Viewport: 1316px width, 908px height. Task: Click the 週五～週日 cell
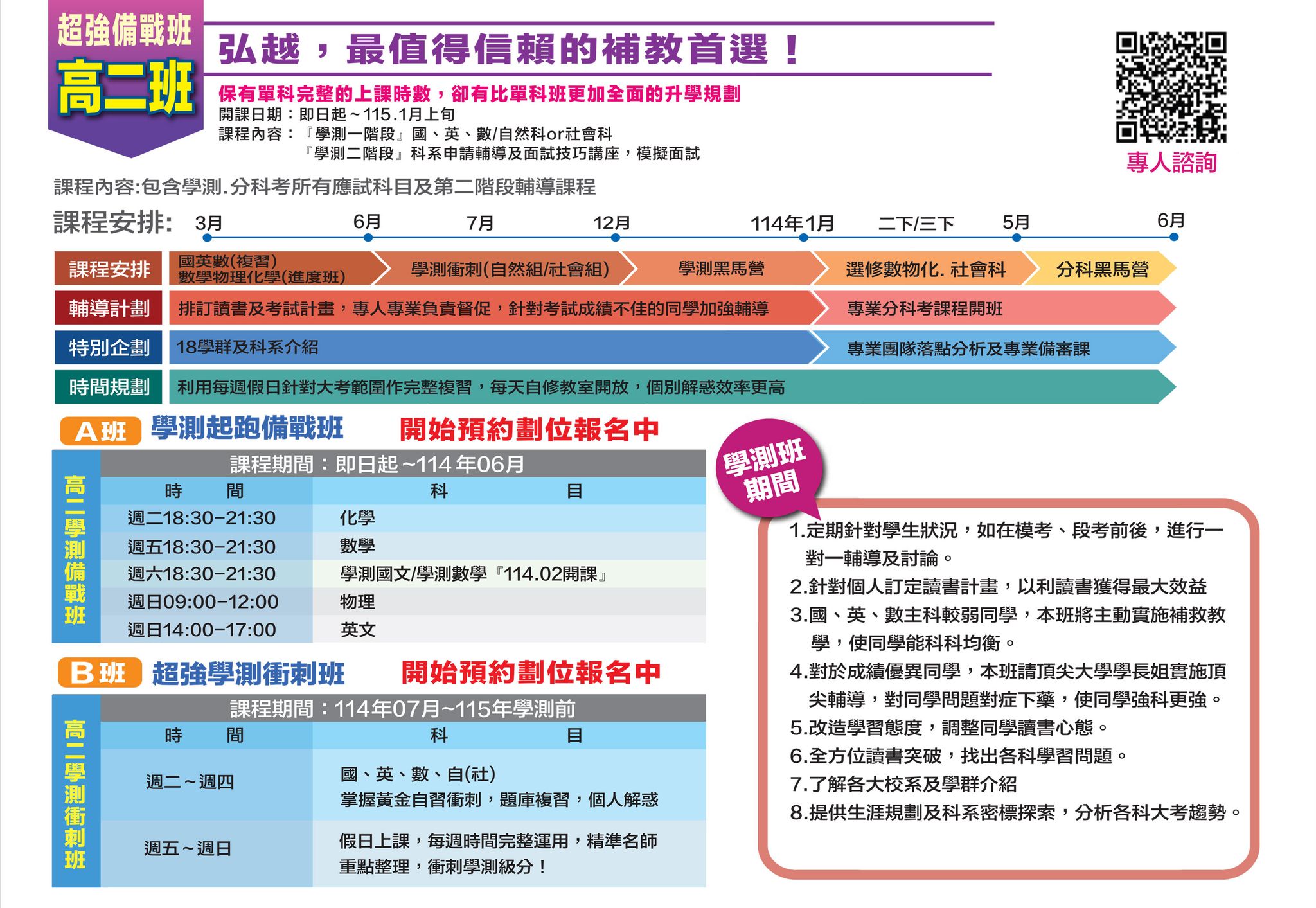pos(207,854)
